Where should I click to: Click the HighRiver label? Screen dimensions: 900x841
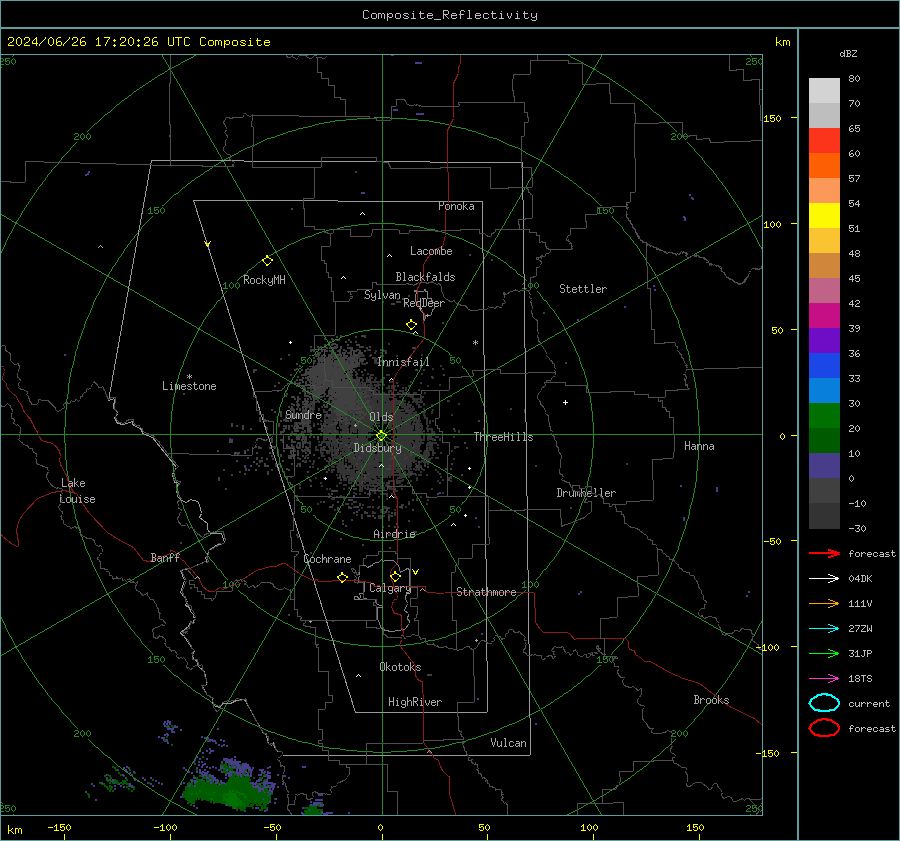pos(415,702)
